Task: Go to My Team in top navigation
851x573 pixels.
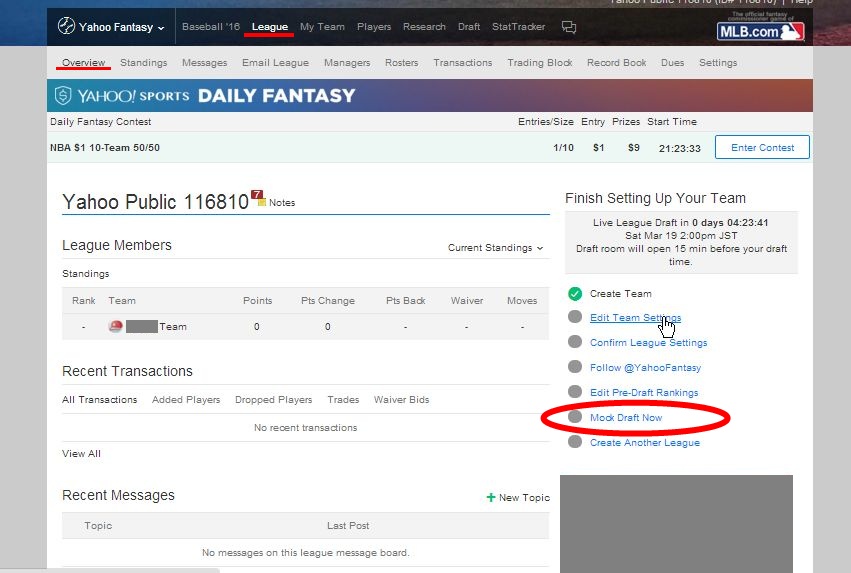Action: pos(322,27)
